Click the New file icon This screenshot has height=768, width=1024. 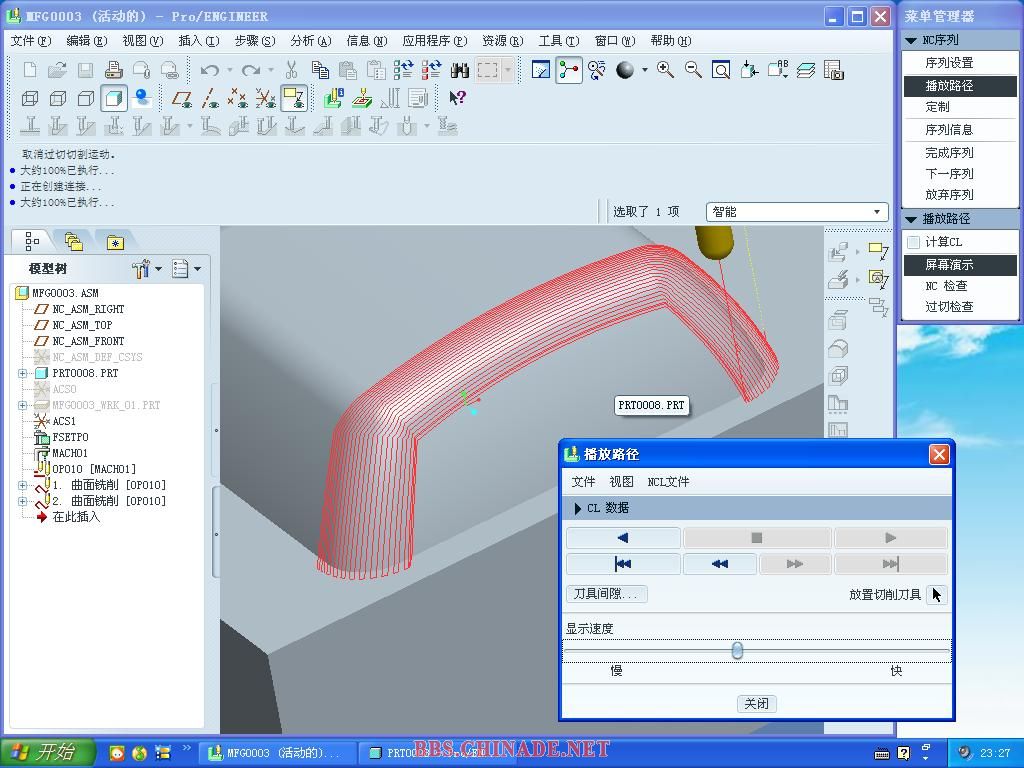[x=29, y=69]
